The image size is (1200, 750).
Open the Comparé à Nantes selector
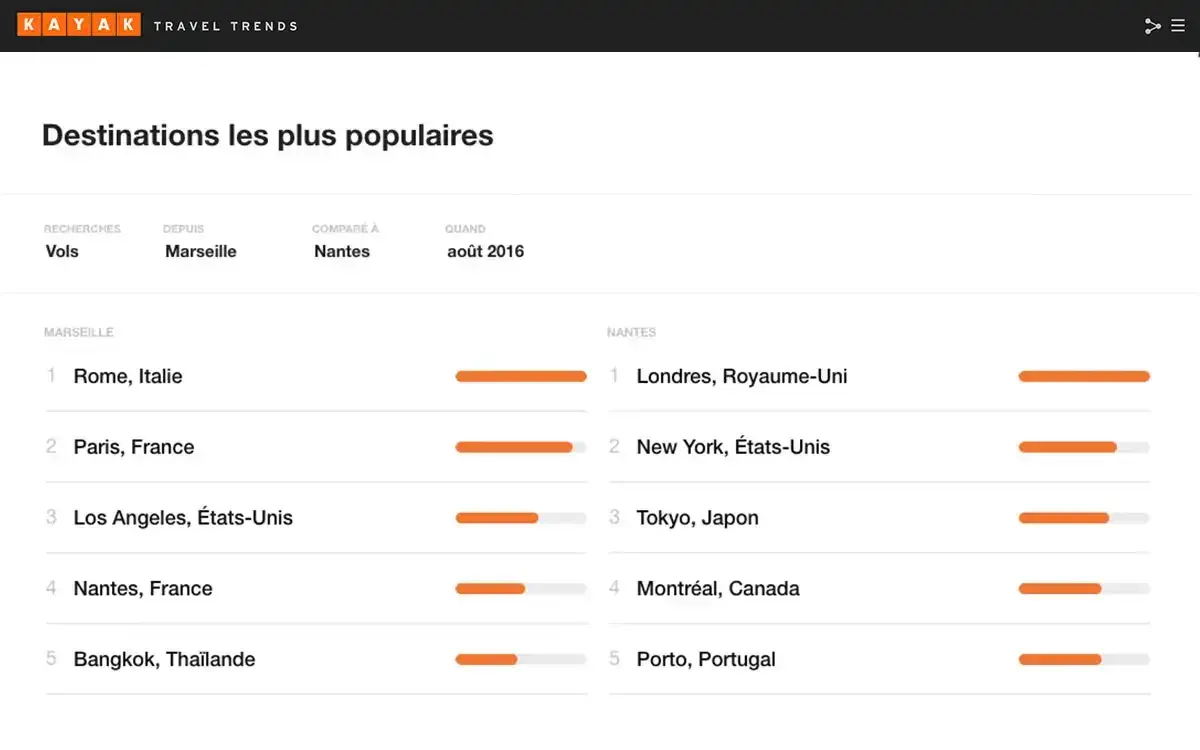coord(342,251)
